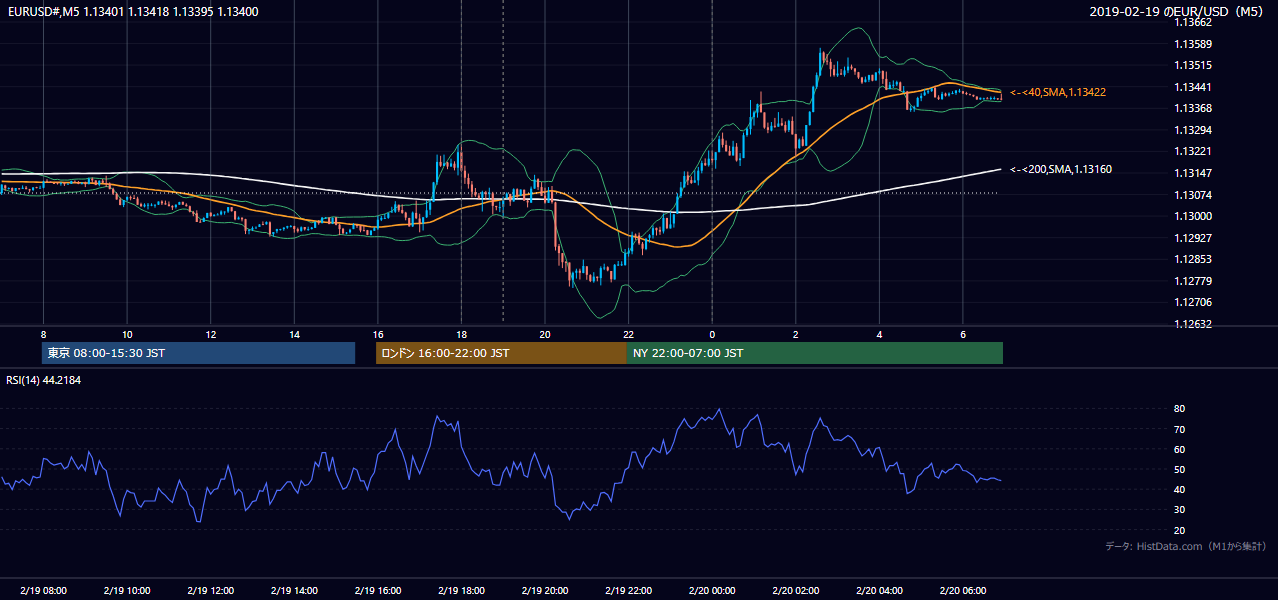Click the 2/20 06:00 time label
Screen dimensions: 1278x600
(x=963, y=591)
